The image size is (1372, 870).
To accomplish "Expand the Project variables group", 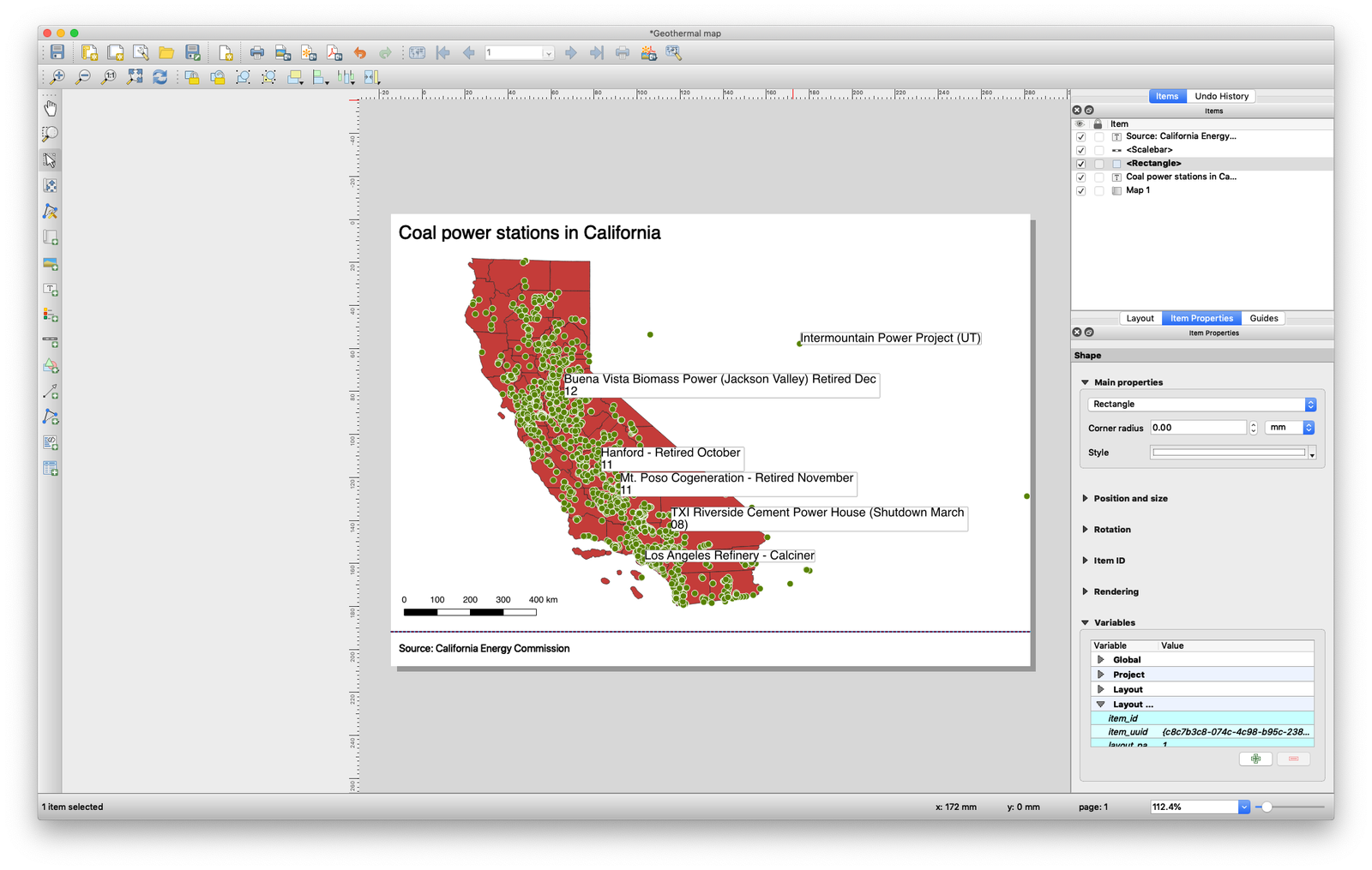I will [x=1101, y=675].
